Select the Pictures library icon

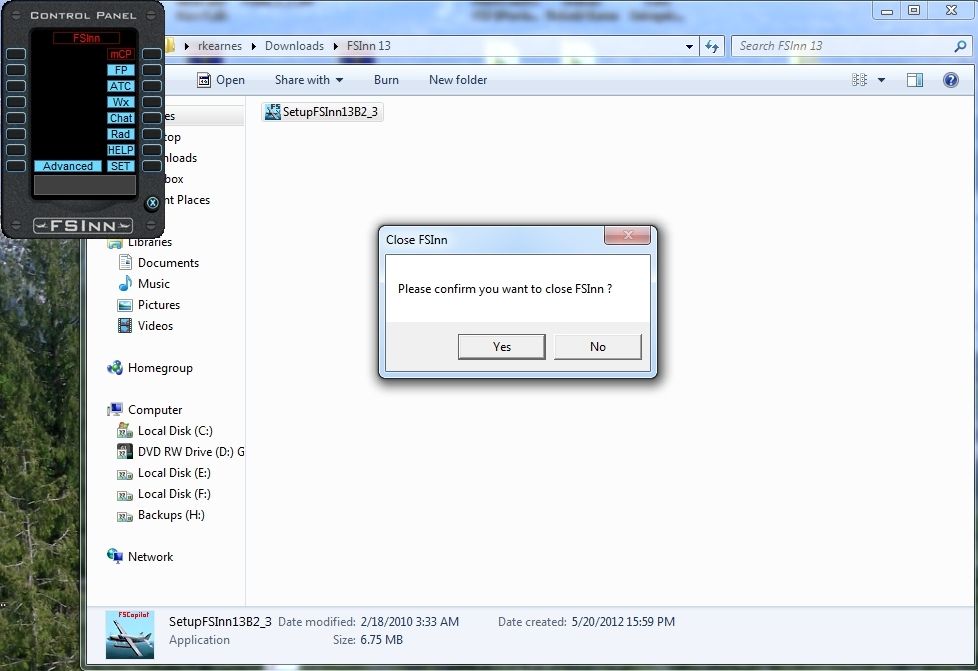pos(125,305)
